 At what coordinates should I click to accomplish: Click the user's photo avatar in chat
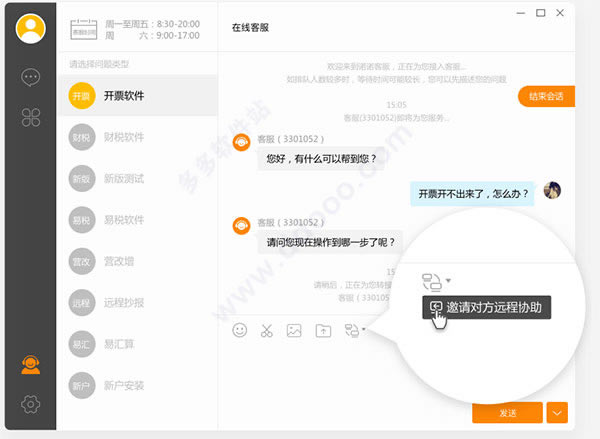[x=552, y=190]
